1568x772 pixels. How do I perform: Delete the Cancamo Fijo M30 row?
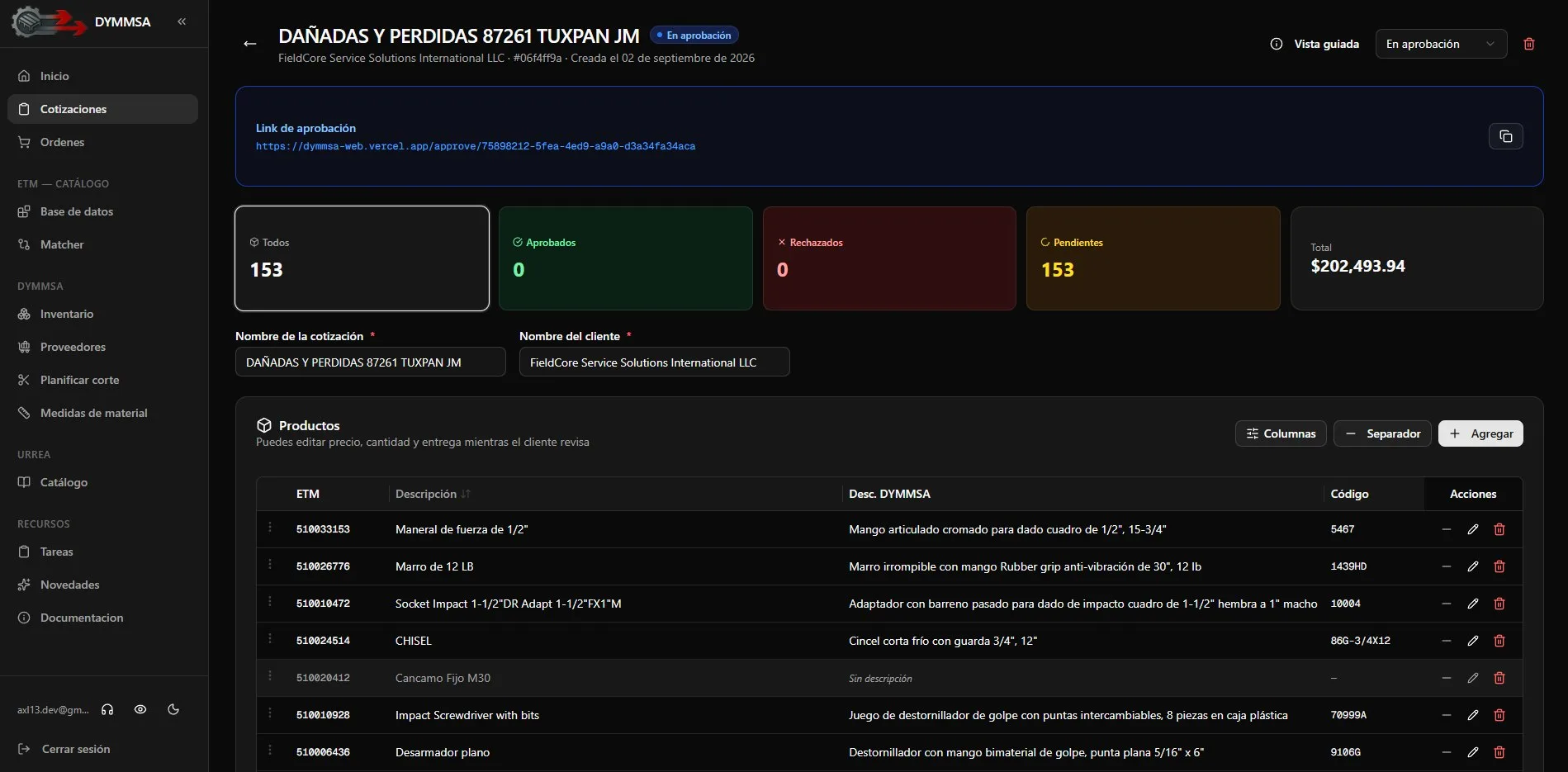point(1499,678)
